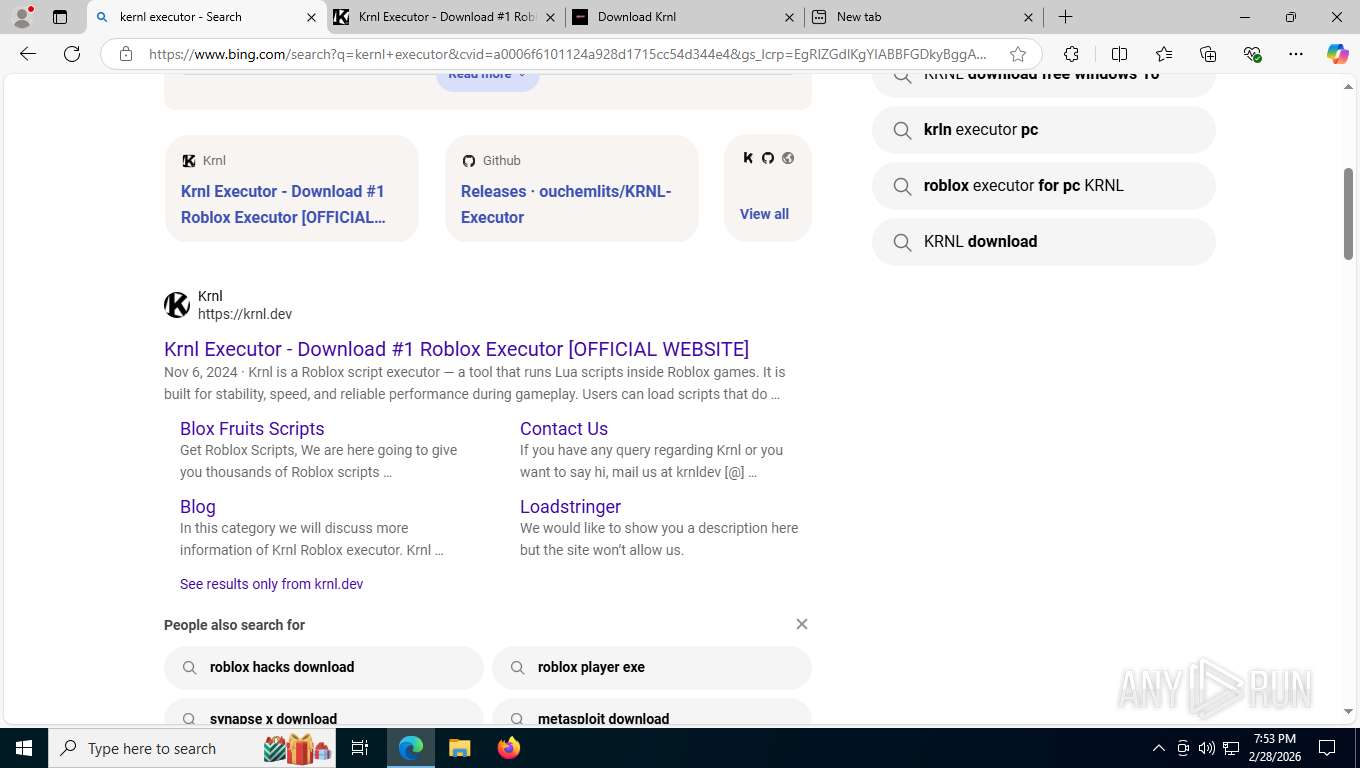Screen dimensions: 1360x768
Task: Close the kernl executor - Search tab
Action: (310, 17)
